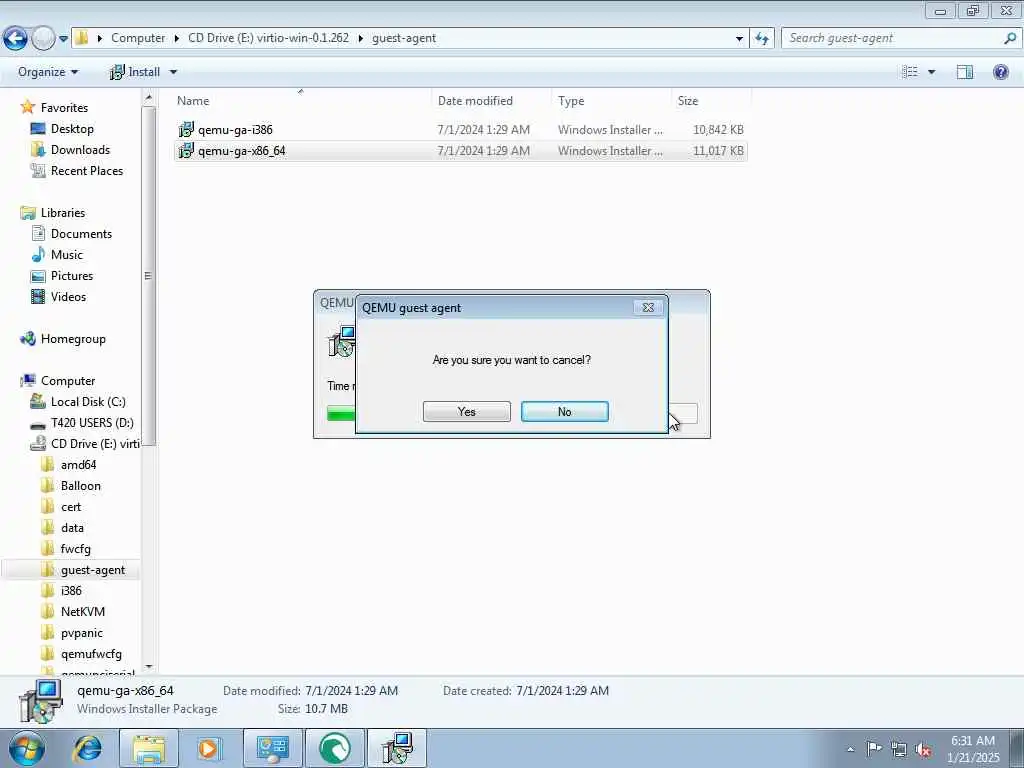Open the Organize menu

tap(48, 72)
